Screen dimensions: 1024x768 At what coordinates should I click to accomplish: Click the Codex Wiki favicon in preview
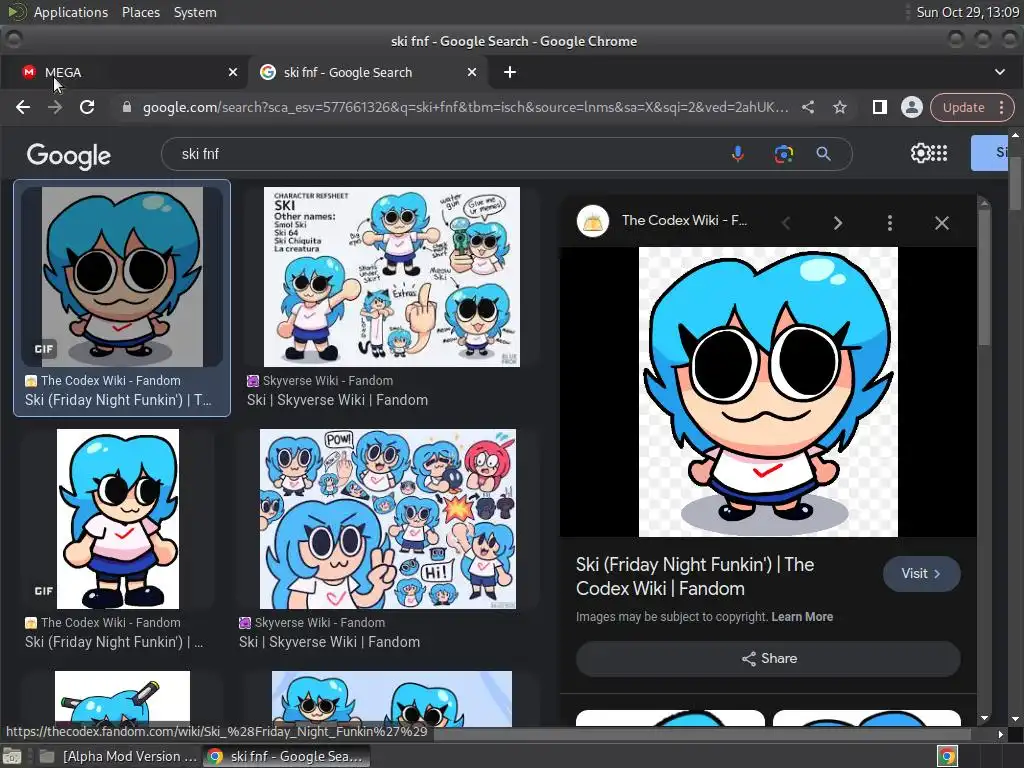[x=592, y=221]
